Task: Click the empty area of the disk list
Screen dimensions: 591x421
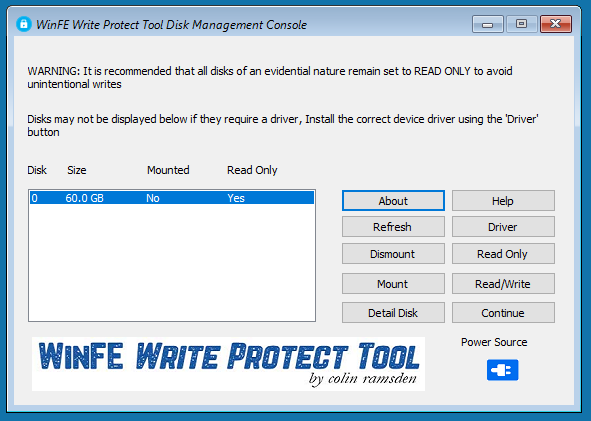Action: coord(172,263)
